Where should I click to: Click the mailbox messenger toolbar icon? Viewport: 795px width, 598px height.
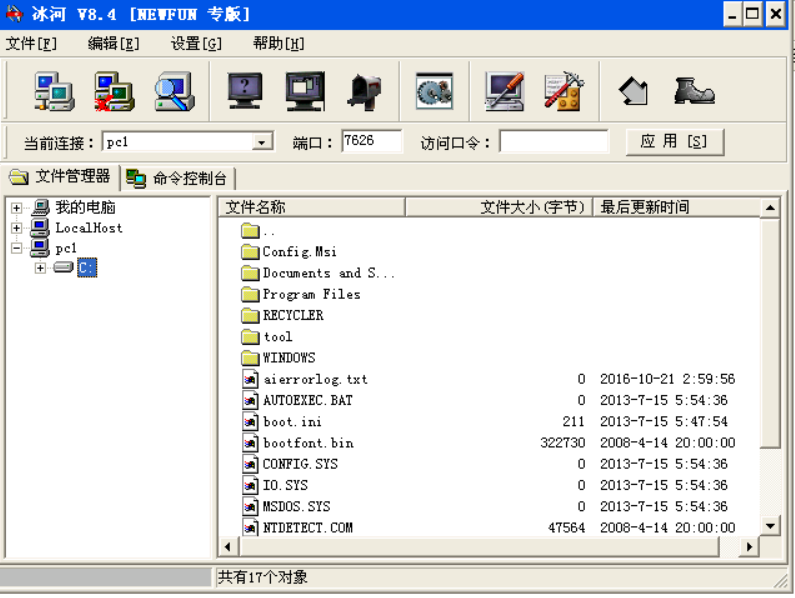tap(365, 92)
